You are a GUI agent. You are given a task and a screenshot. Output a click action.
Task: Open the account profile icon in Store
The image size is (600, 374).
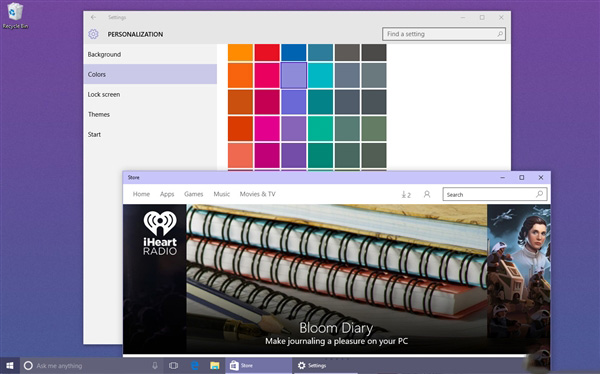point(427,194)
